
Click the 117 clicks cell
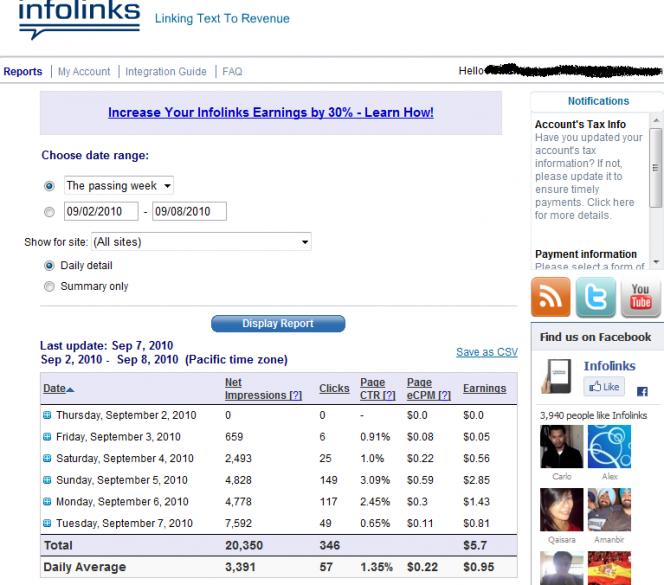pyautogui.click(x=328, y=502)
